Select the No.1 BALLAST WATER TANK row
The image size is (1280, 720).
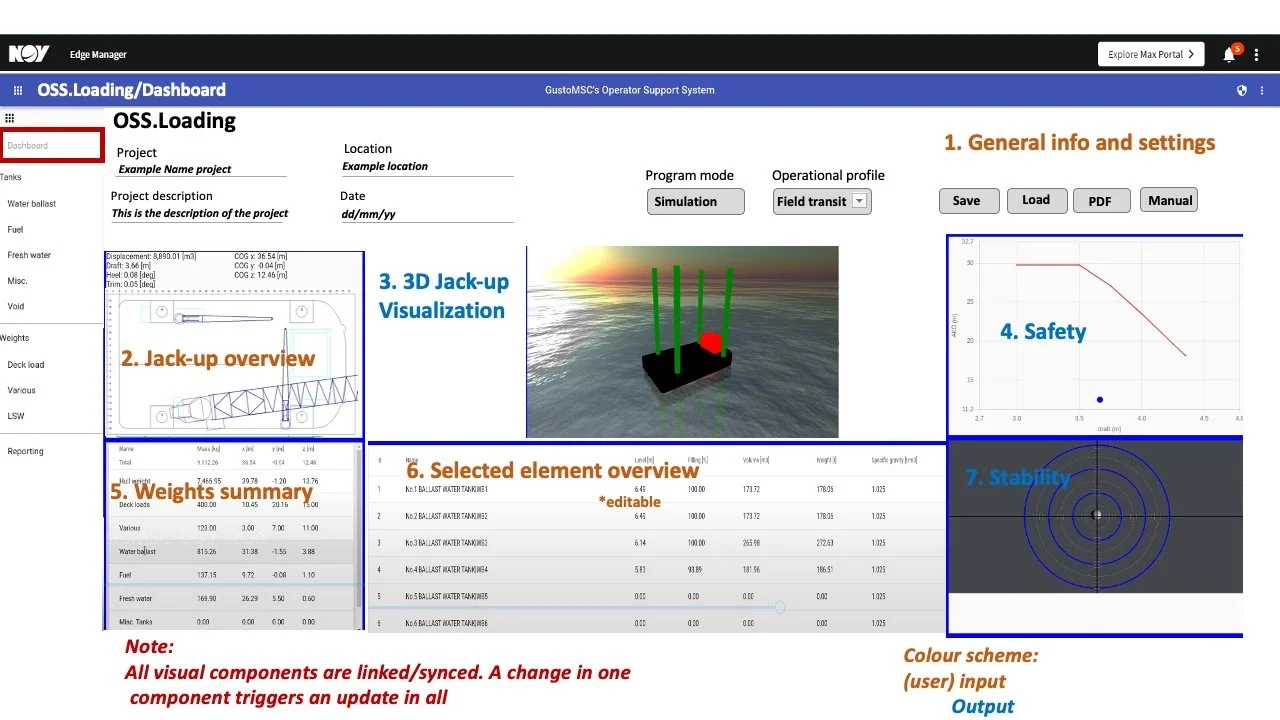[x=657, y=490]
